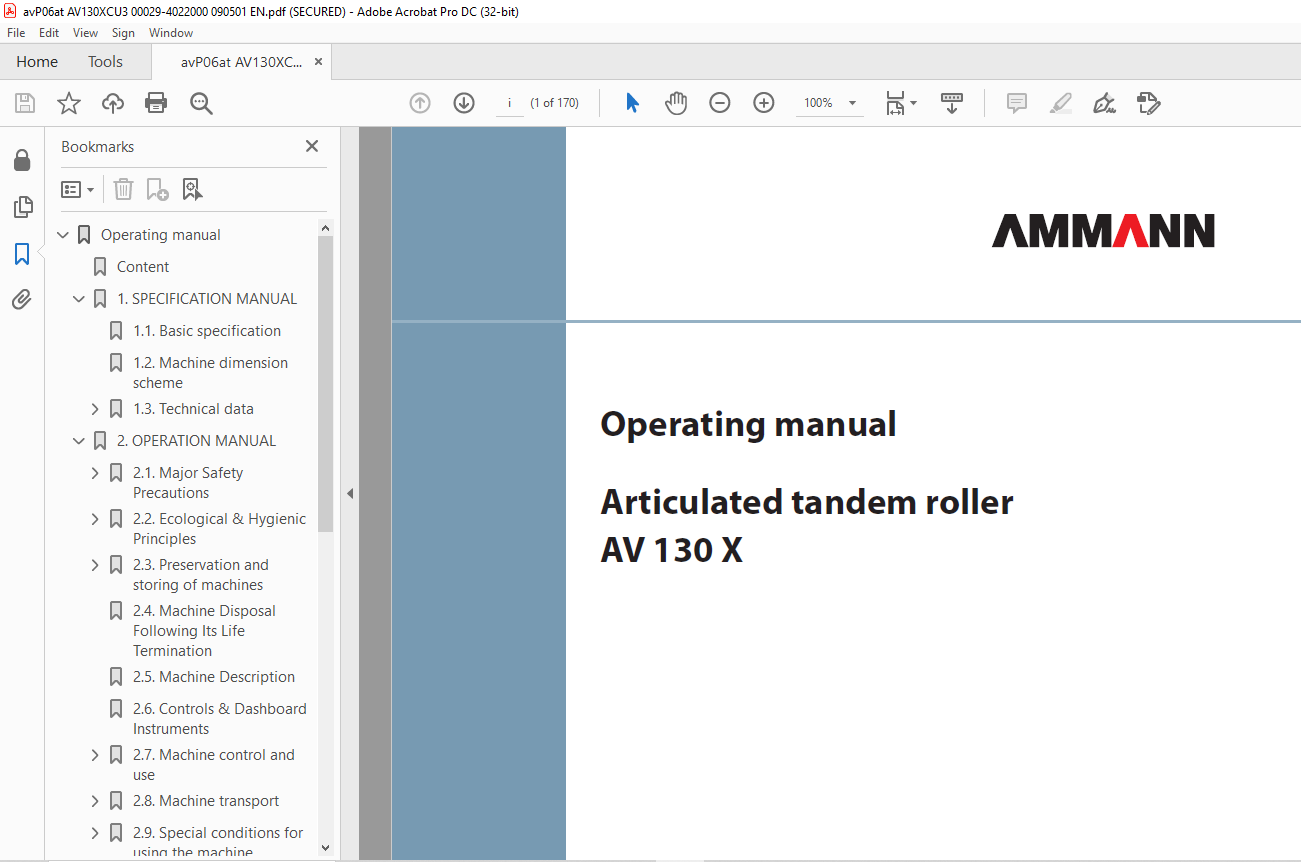Go to 1.1. Basic specification bookmark
Viewport: 1301px width, 862px height.
click(x=207, y=331)
